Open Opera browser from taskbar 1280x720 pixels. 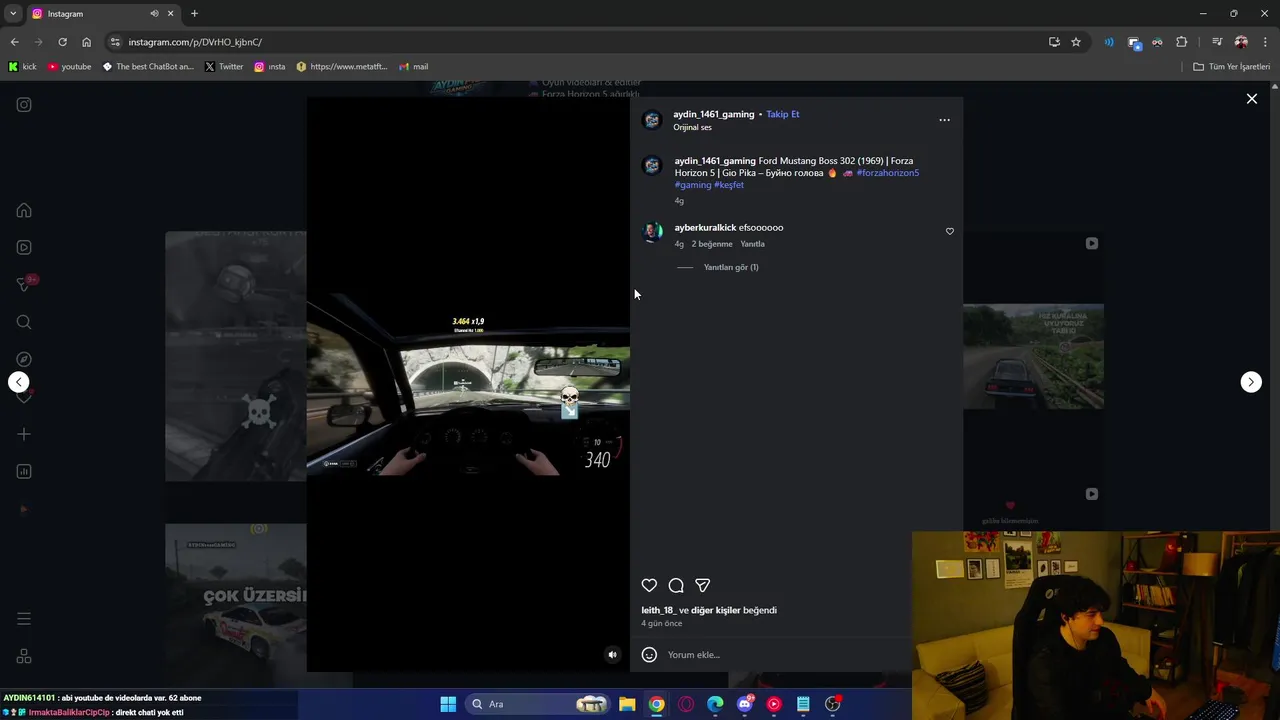point(686,704)
